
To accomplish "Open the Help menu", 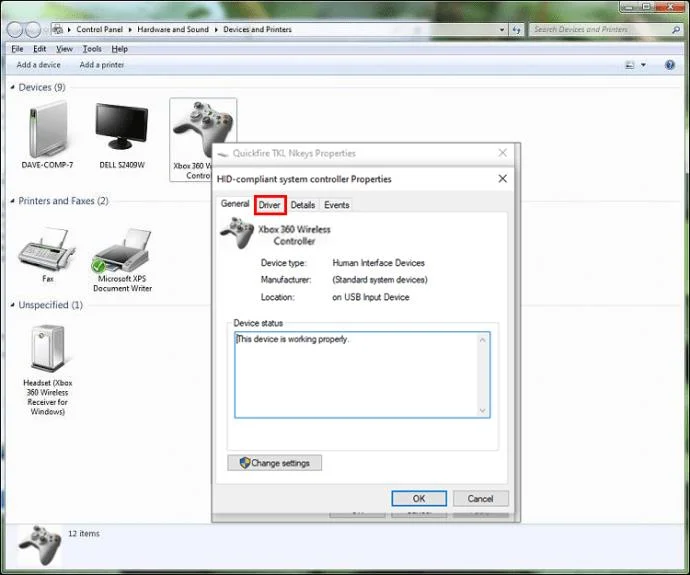I will click(x=119, y=49).
